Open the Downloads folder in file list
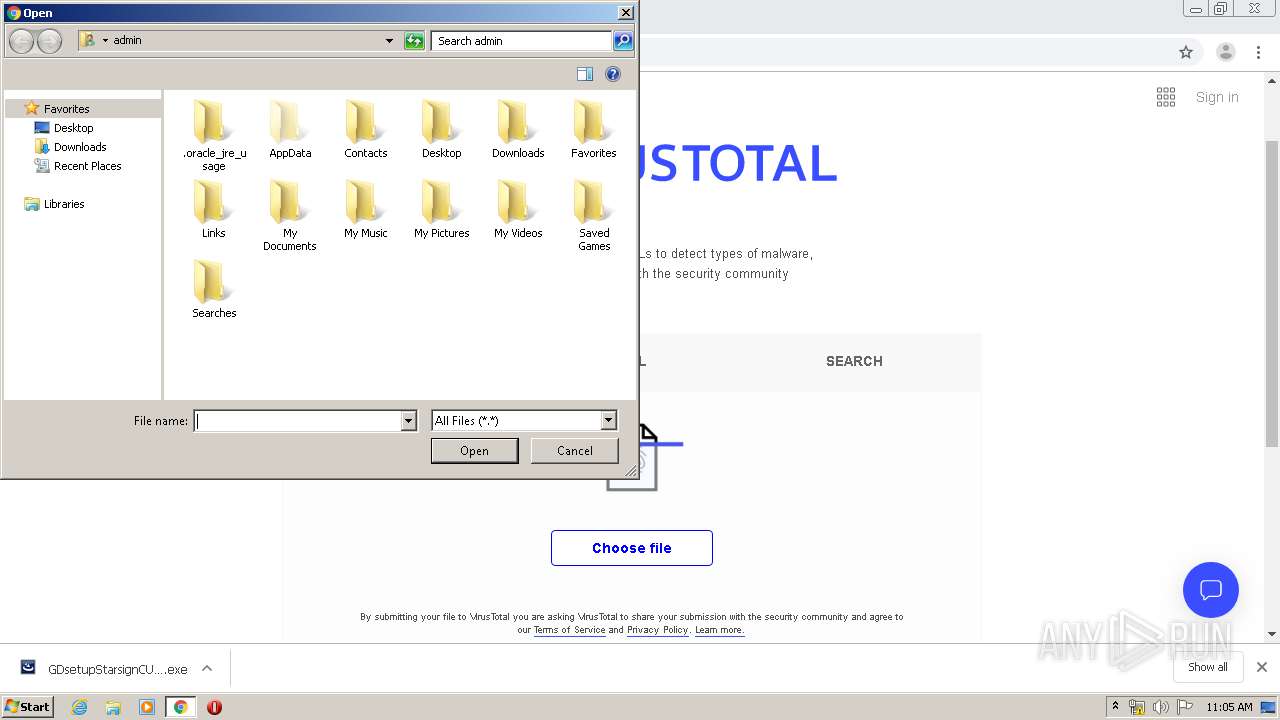Image resolution: width=1280 pixels, height=720 pixels. [x=518, y=129]
